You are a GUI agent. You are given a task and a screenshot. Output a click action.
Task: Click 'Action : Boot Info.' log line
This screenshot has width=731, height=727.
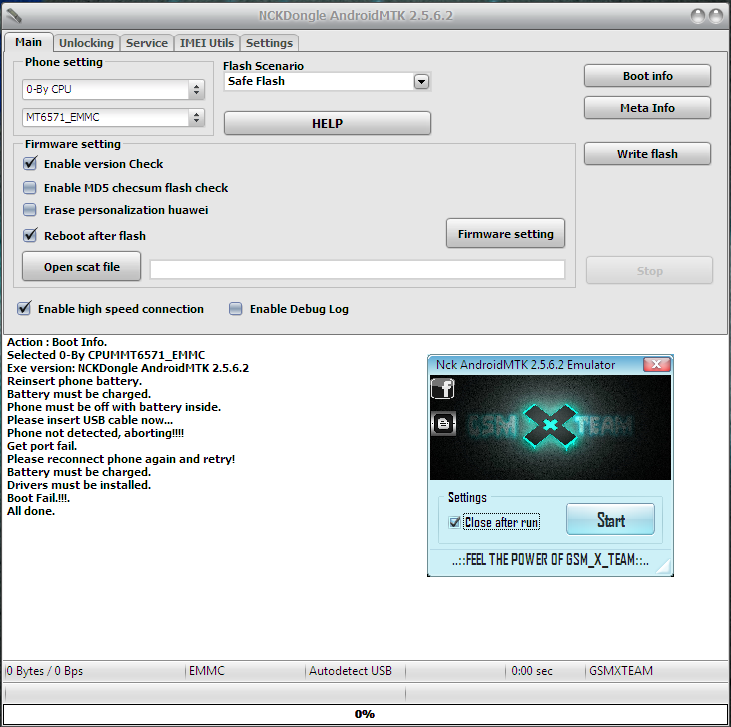57,342
